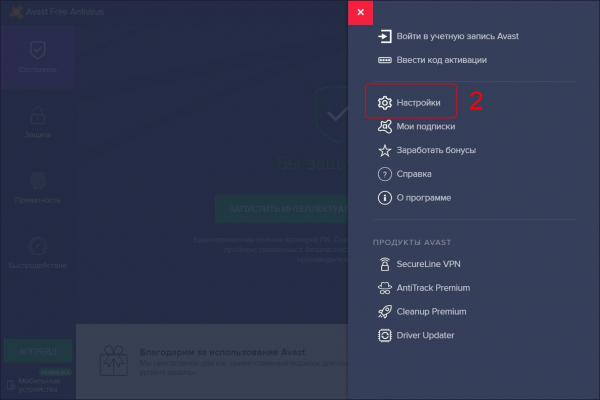Open О программе

[x=424, y=198]
